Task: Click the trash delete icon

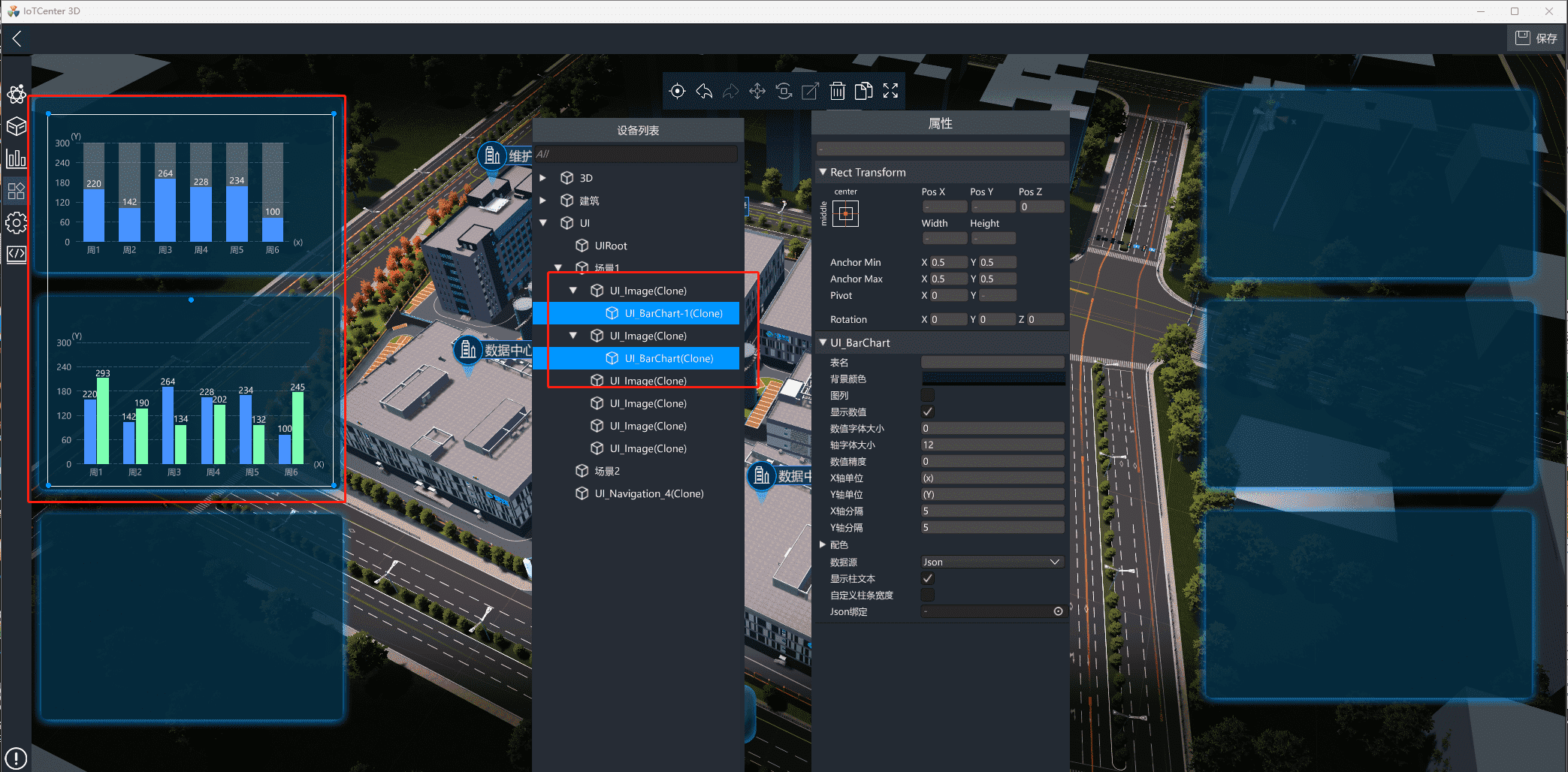Action: pos(837,92)
